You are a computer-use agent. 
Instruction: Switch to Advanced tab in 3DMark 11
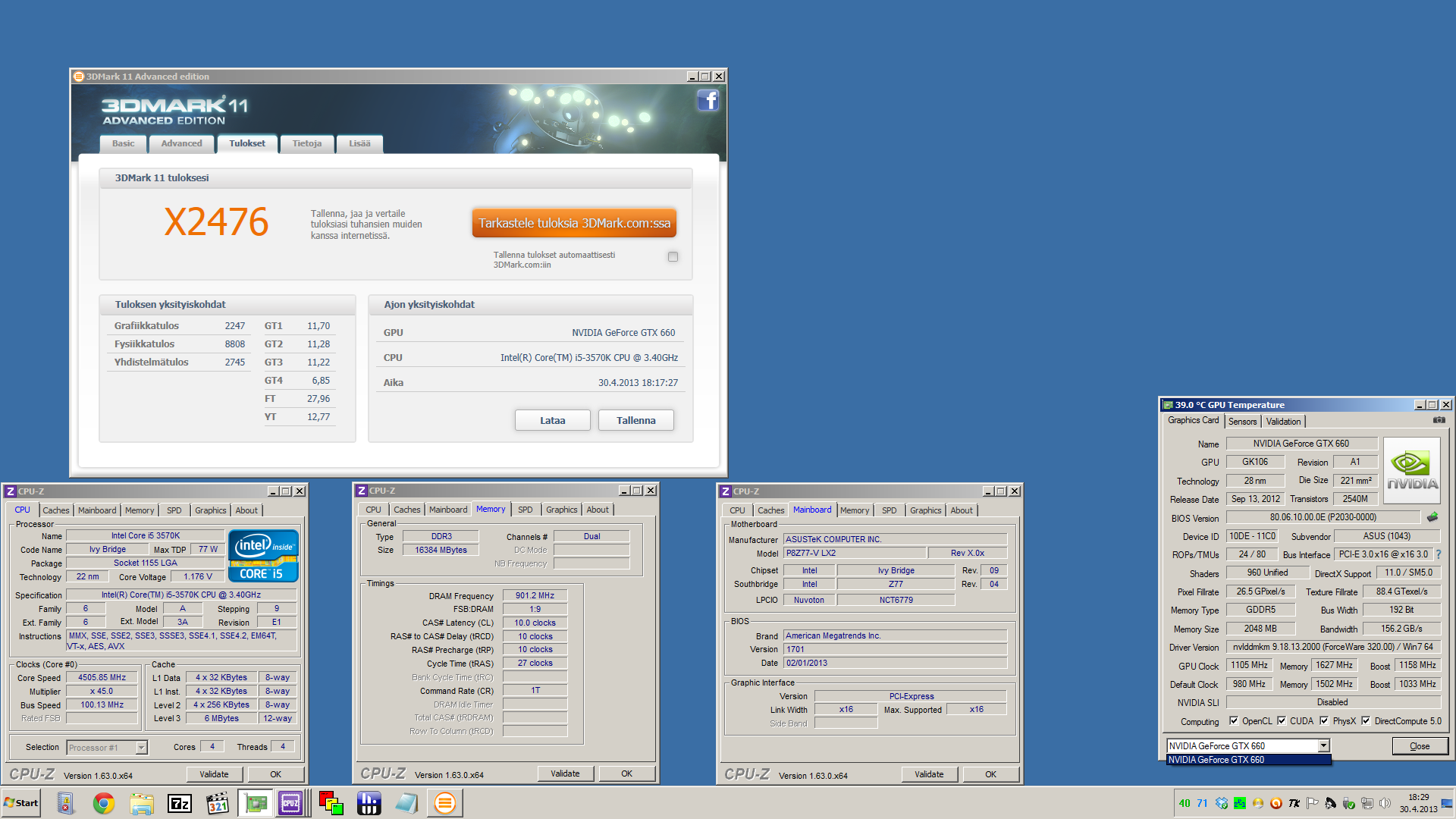pos(181,143)
